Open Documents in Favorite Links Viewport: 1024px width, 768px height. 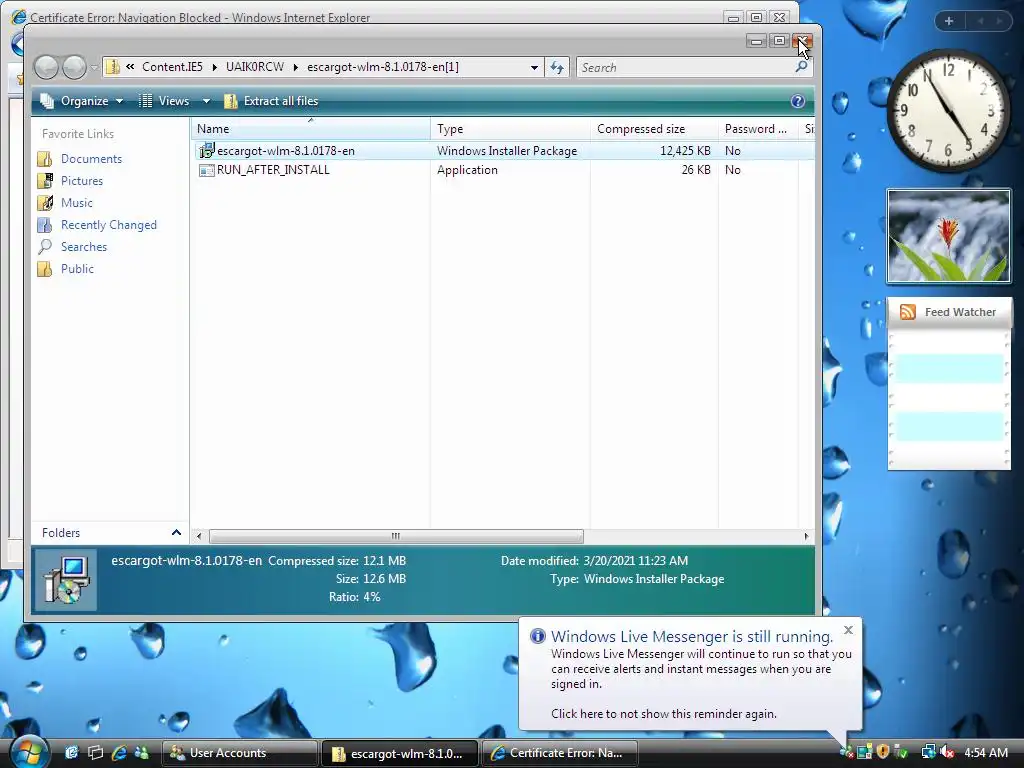coord(91,159)
